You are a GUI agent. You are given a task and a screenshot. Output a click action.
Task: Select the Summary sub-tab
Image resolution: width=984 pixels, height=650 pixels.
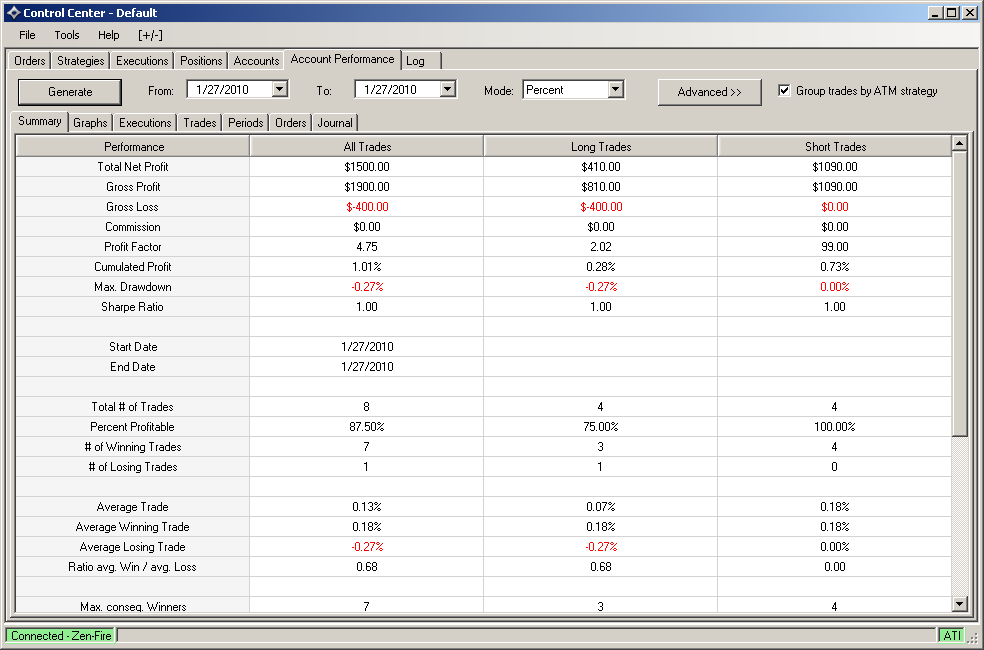coord(40,121)
